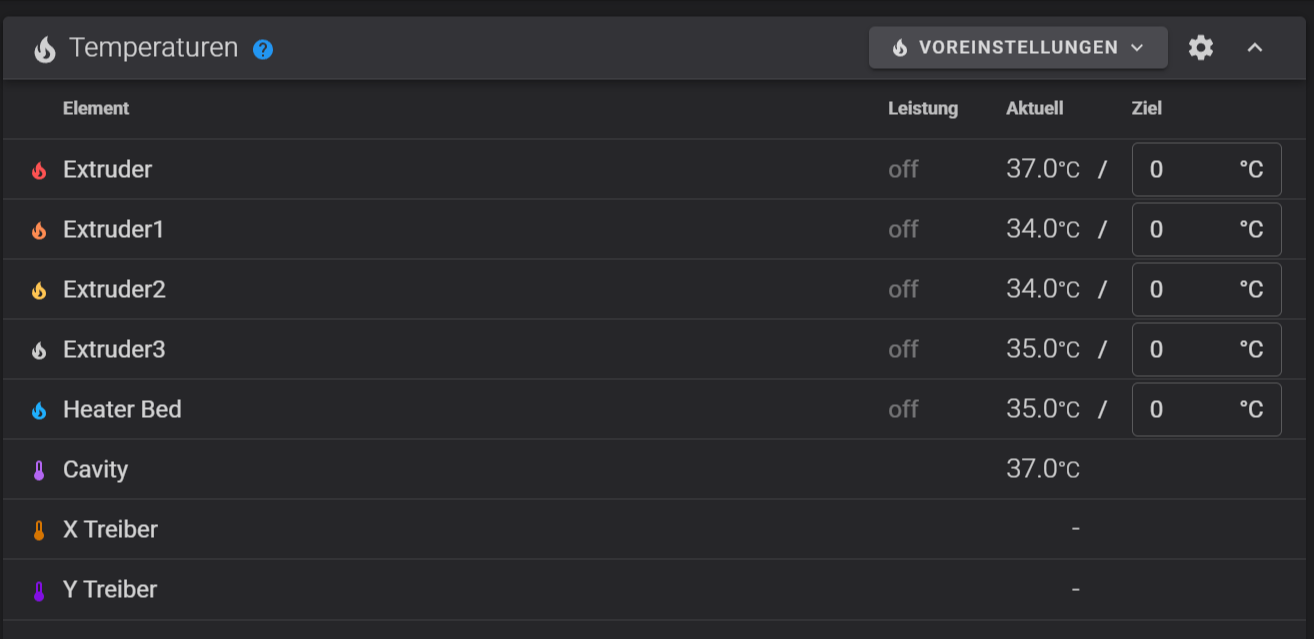The height and width of the screenshot is (639, 1314).
Task: Click the blue help icon beside Temperaturen
Action: [x=263, y=48]
